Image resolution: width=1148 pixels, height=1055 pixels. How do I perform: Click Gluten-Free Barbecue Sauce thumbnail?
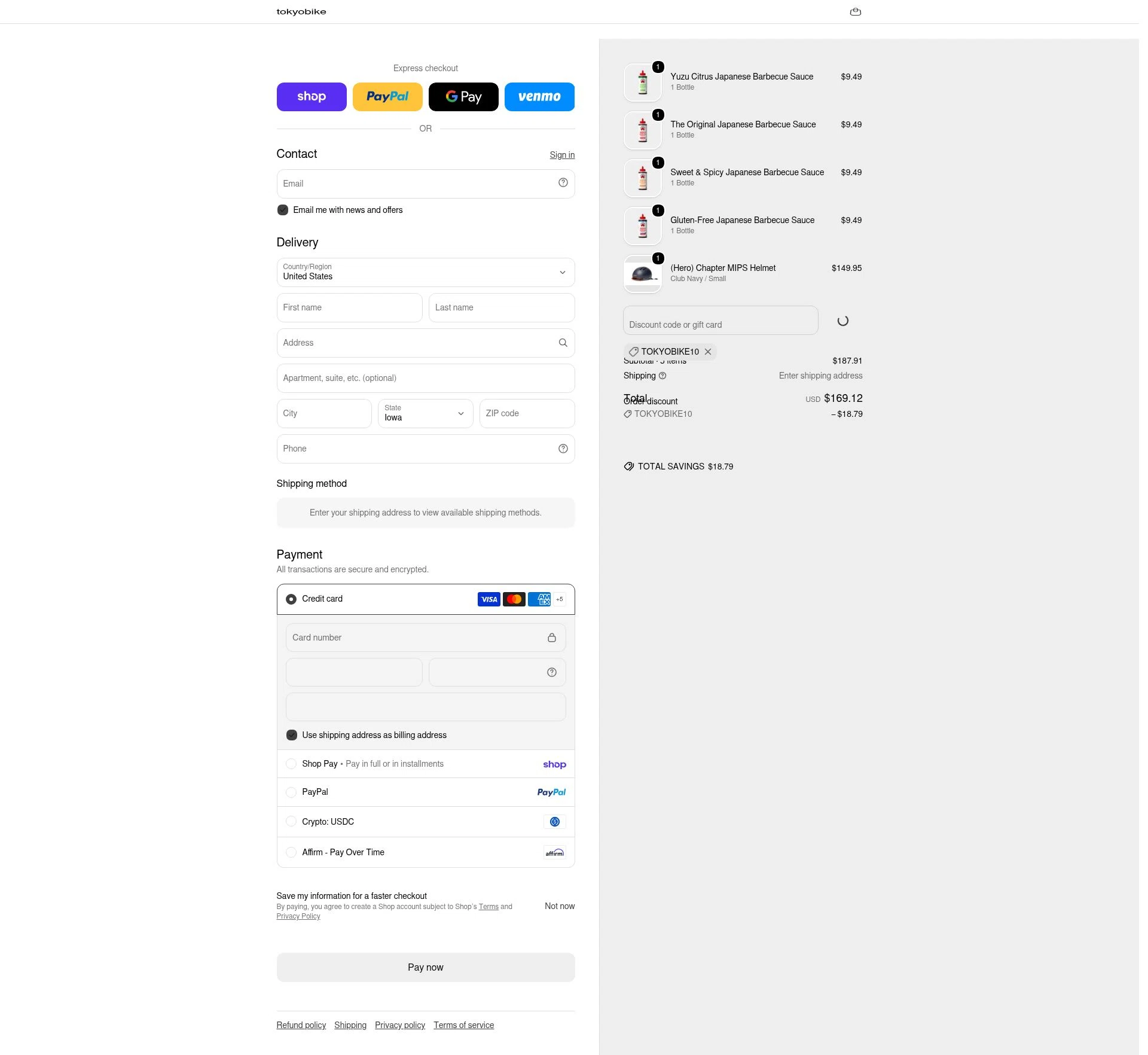pos(643,226)
